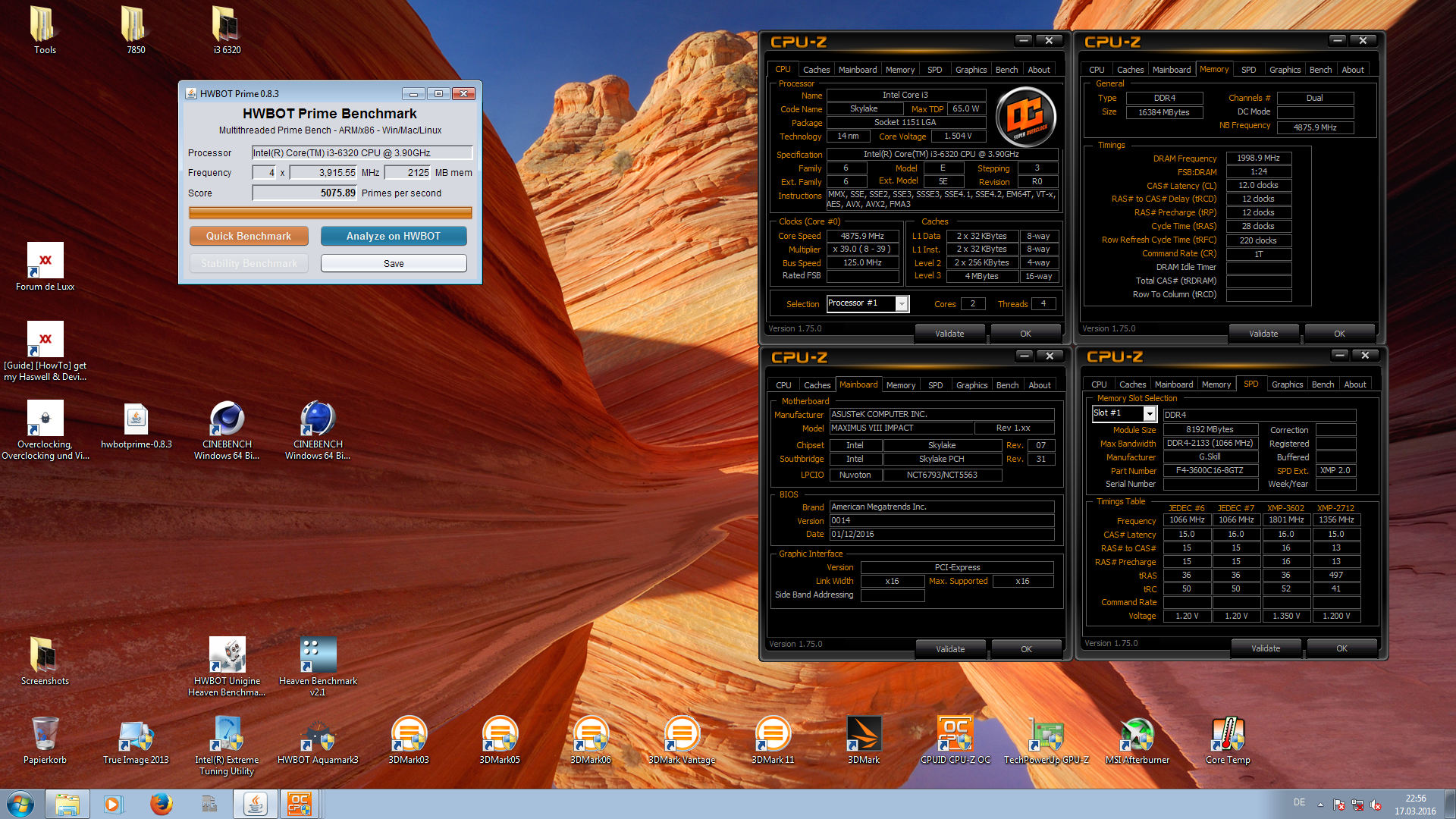Click Quick Benchmark in HWBOT Prime

249,236
